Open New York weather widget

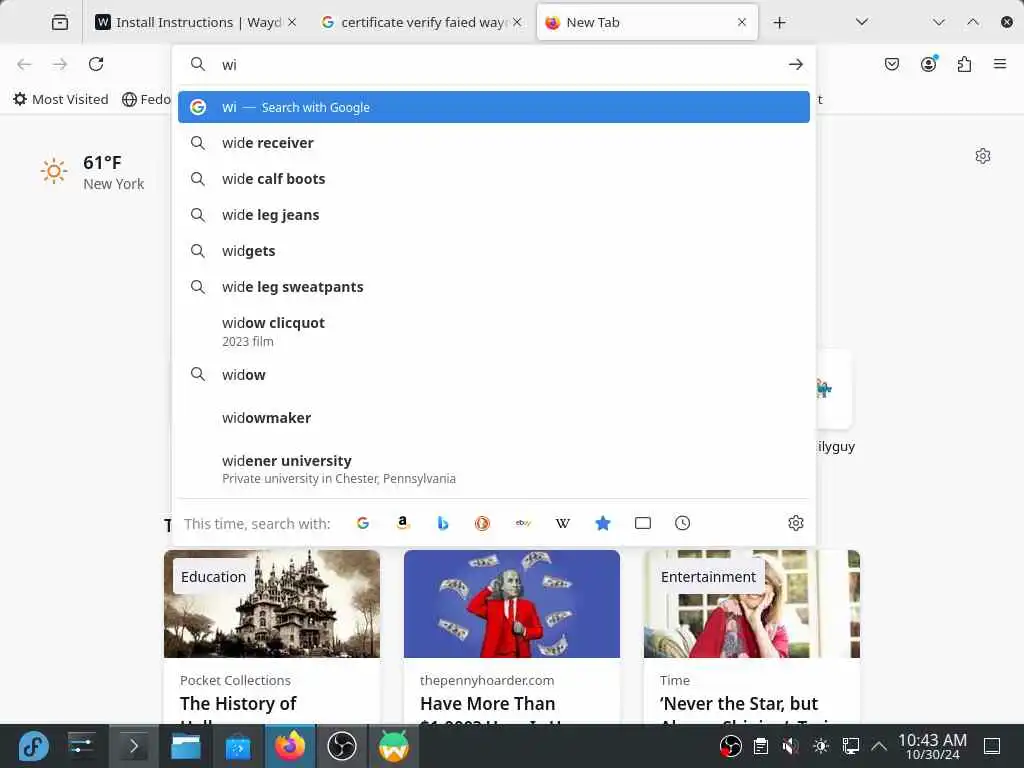coord(92,172)
